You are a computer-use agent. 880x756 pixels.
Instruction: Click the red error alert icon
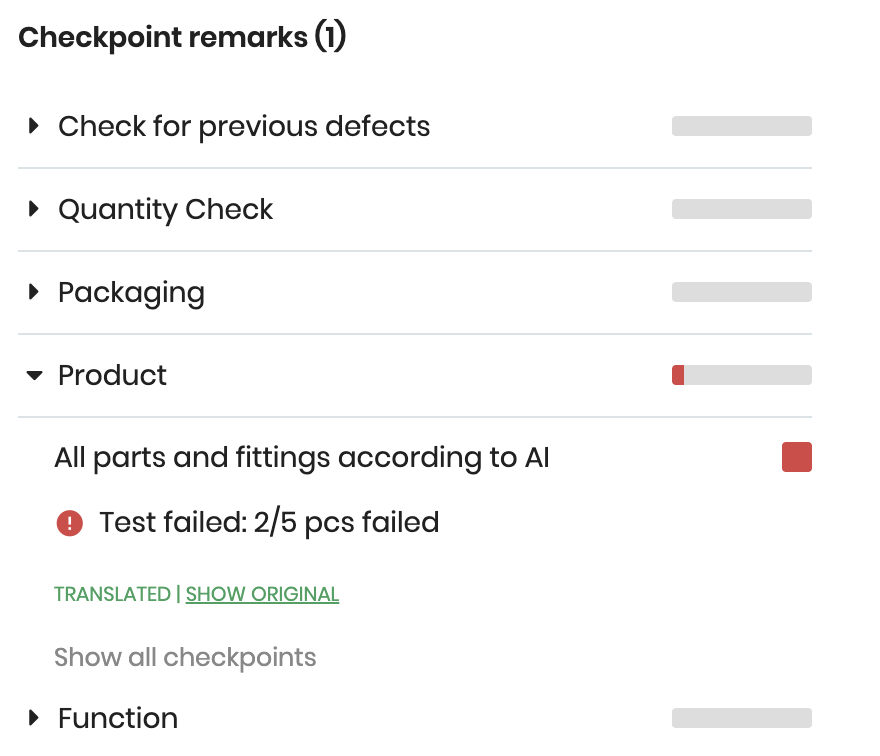point(69,522)
